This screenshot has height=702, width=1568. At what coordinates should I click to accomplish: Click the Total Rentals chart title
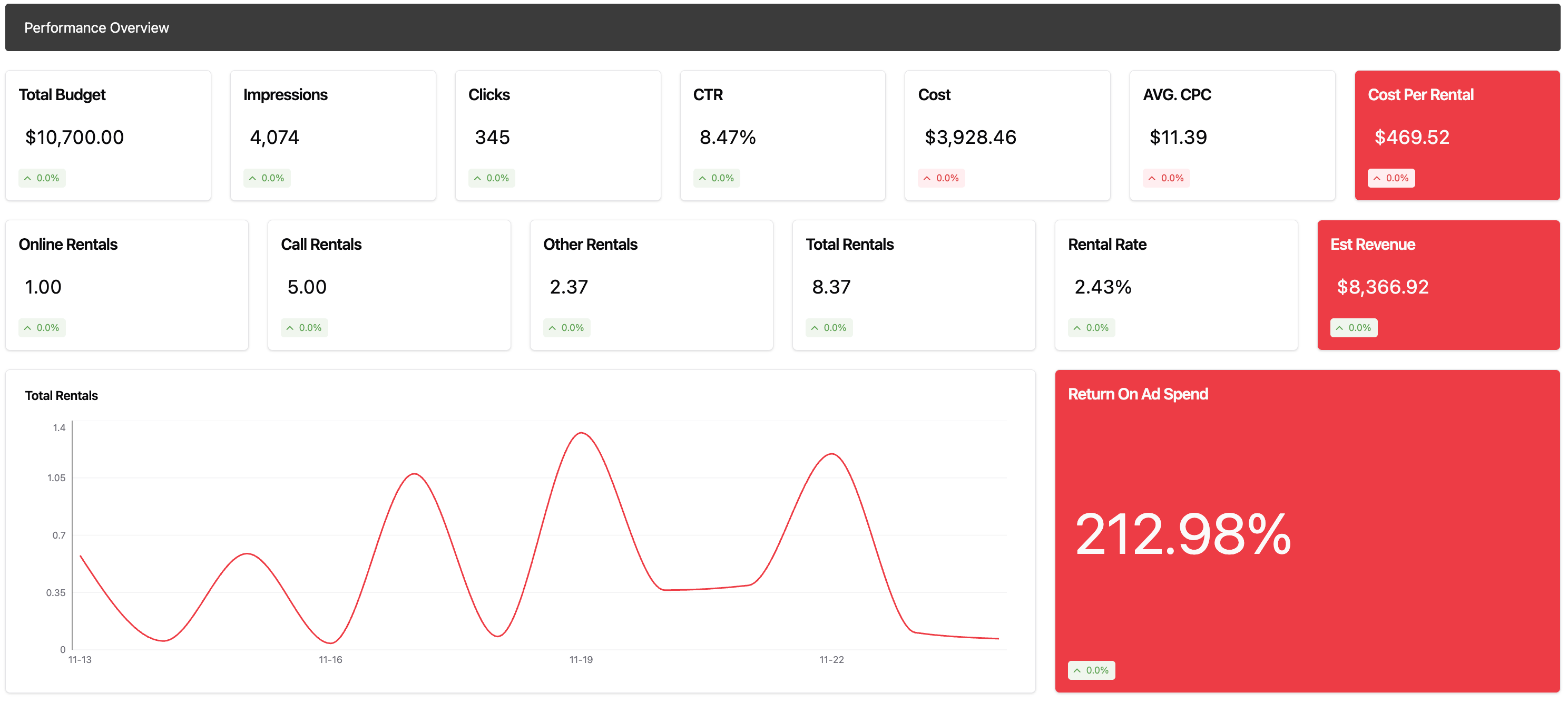click(x=62, y=395)
